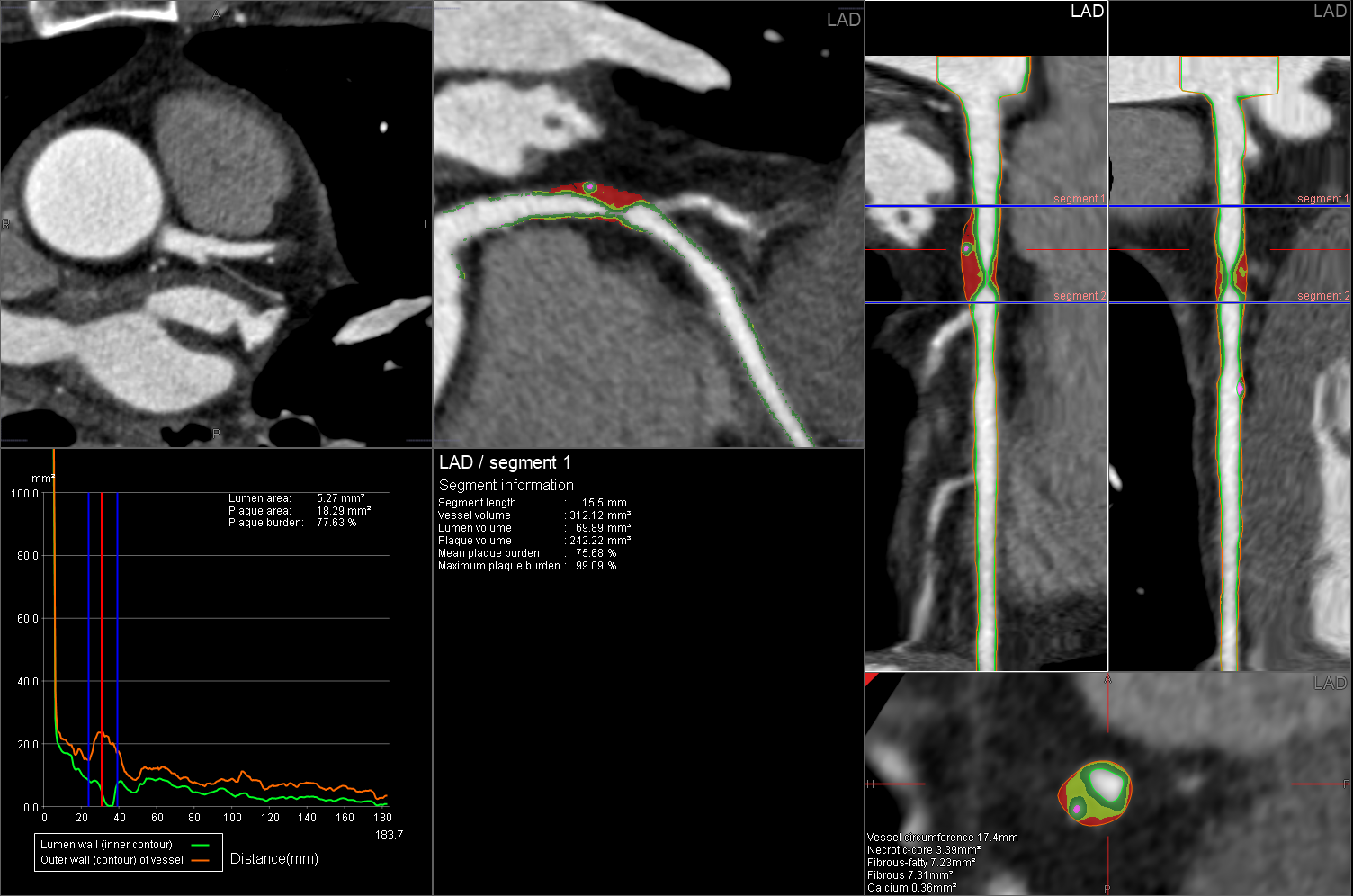Viewport: 1353px width, 896px height.
Task: Click the orange Outer wall legend swatch
Action: (x=200, y=860)
